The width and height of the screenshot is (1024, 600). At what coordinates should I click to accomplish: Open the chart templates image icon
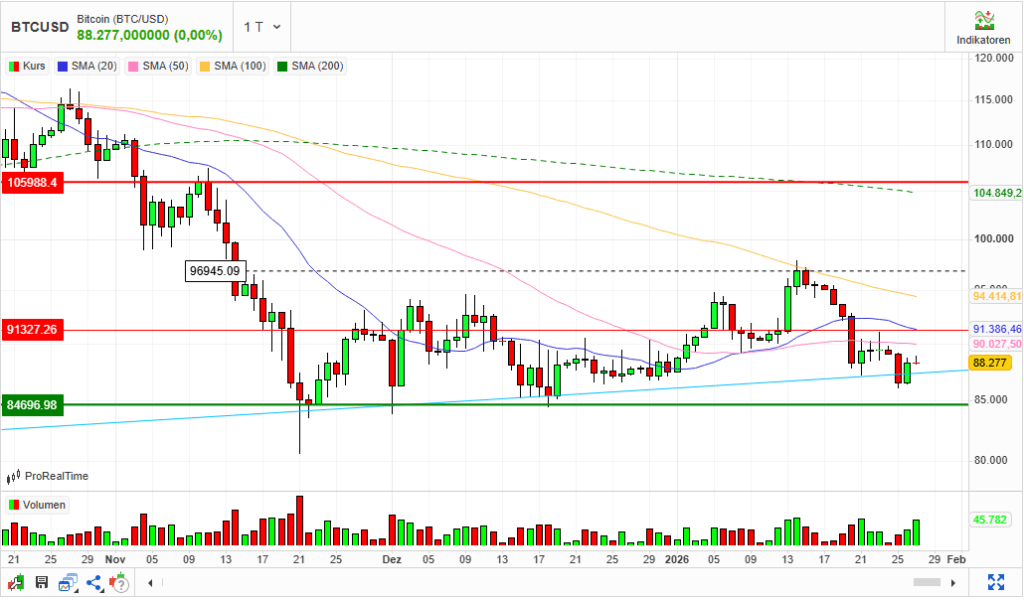coord(67,582)
